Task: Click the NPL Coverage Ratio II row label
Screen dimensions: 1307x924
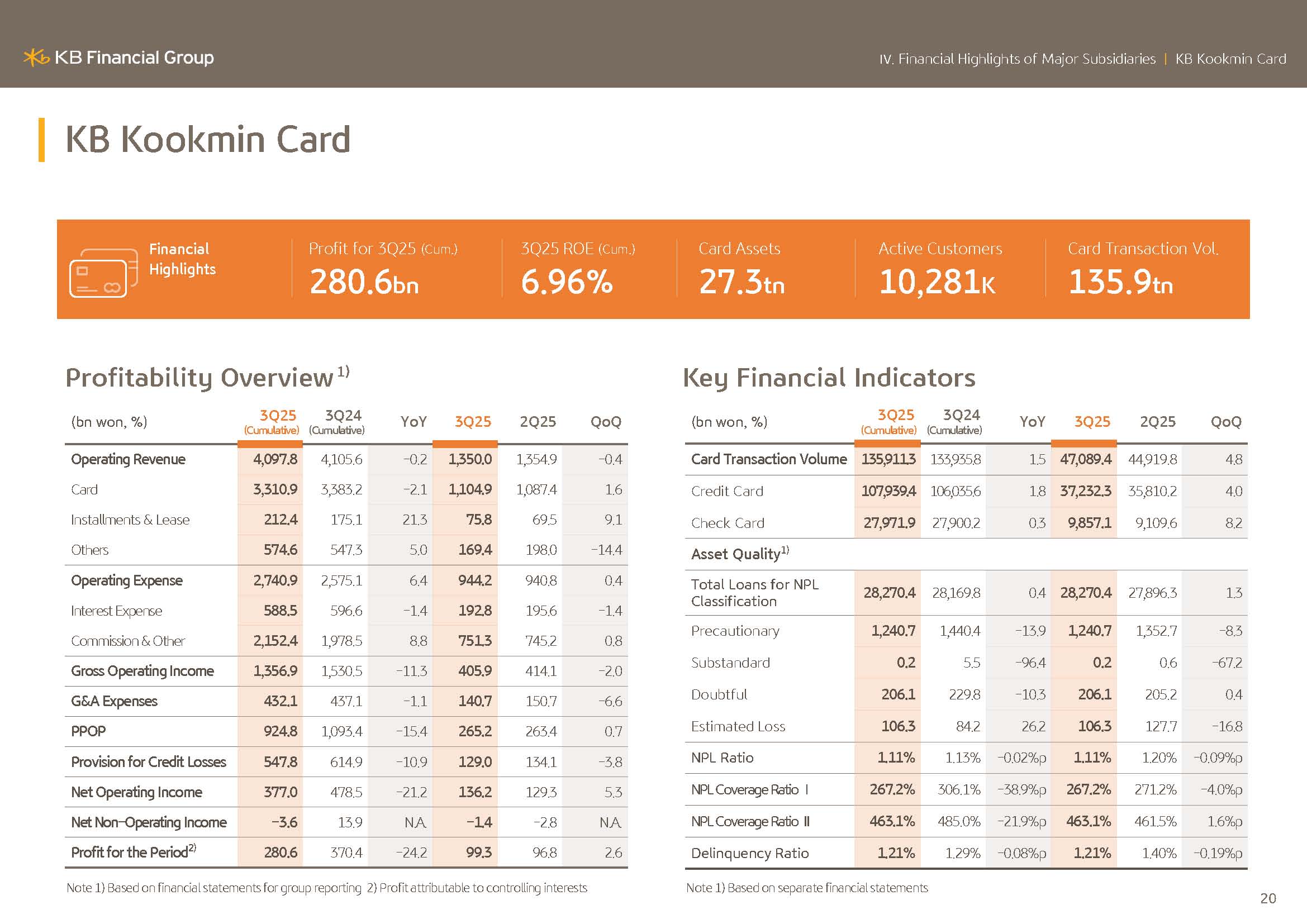Action: pos(750,821)
